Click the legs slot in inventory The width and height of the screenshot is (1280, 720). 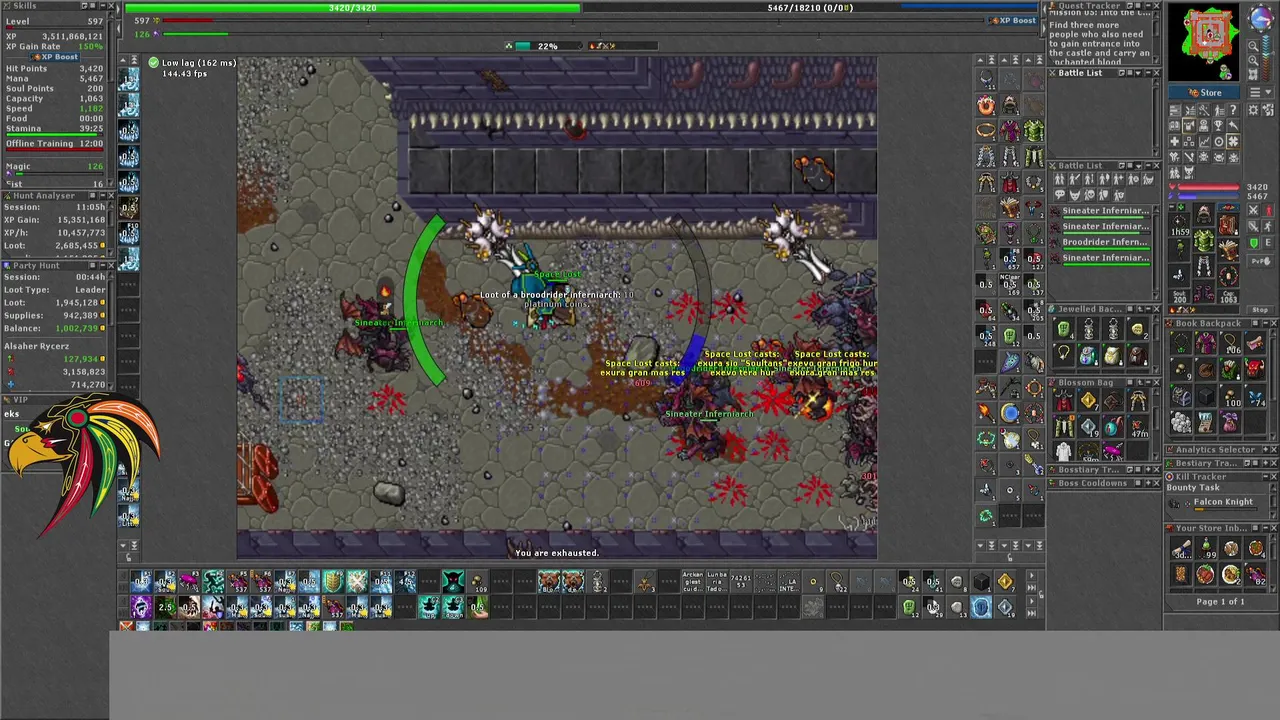click(x=1204, y=267)
